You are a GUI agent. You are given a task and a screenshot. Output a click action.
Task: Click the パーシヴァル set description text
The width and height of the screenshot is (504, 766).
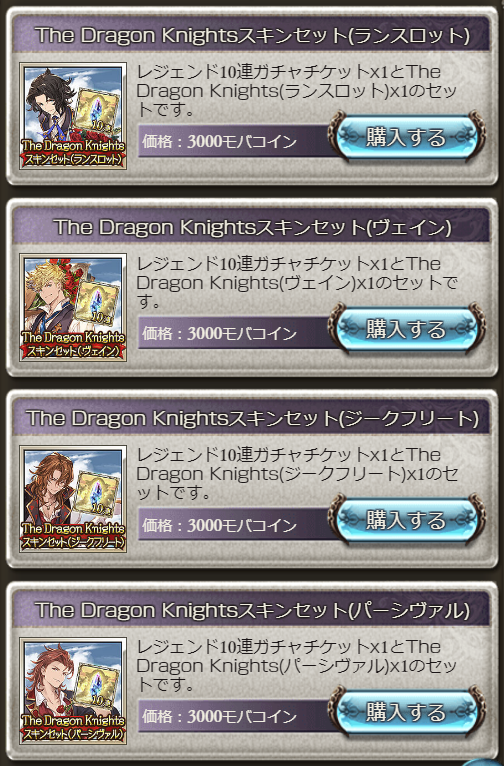296,665
